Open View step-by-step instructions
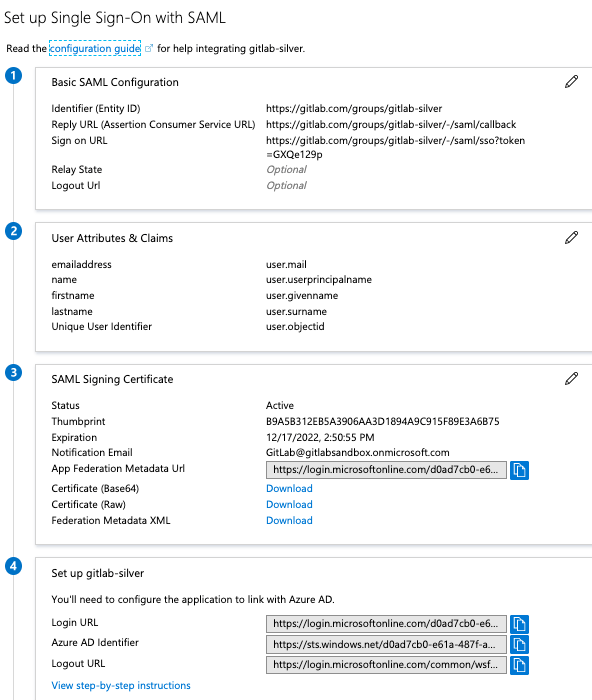592x700 pixels. 121,685
